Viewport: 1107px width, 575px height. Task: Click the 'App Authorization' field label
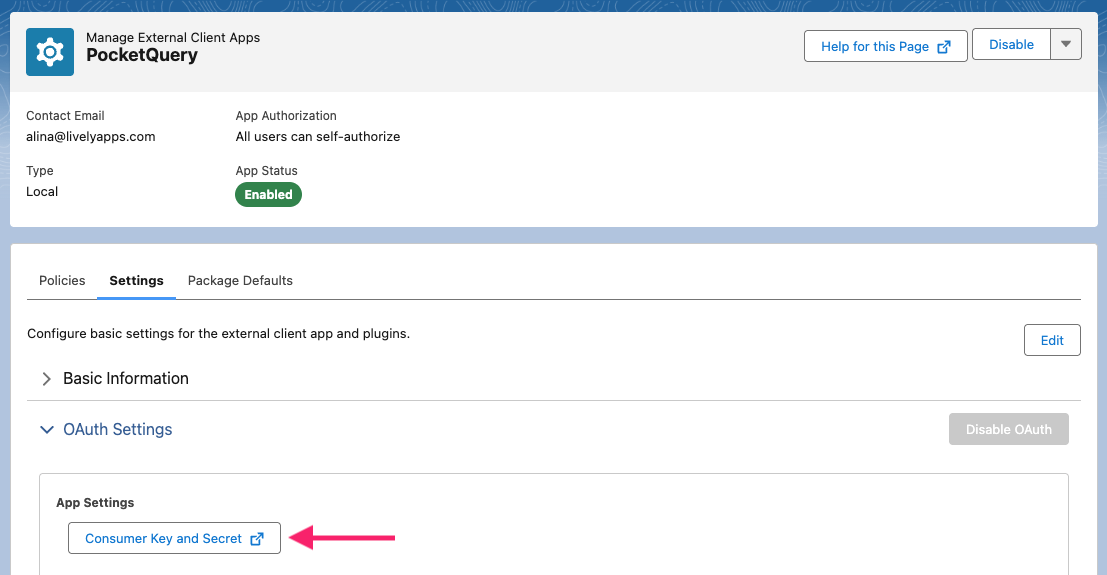pos(286,116)
